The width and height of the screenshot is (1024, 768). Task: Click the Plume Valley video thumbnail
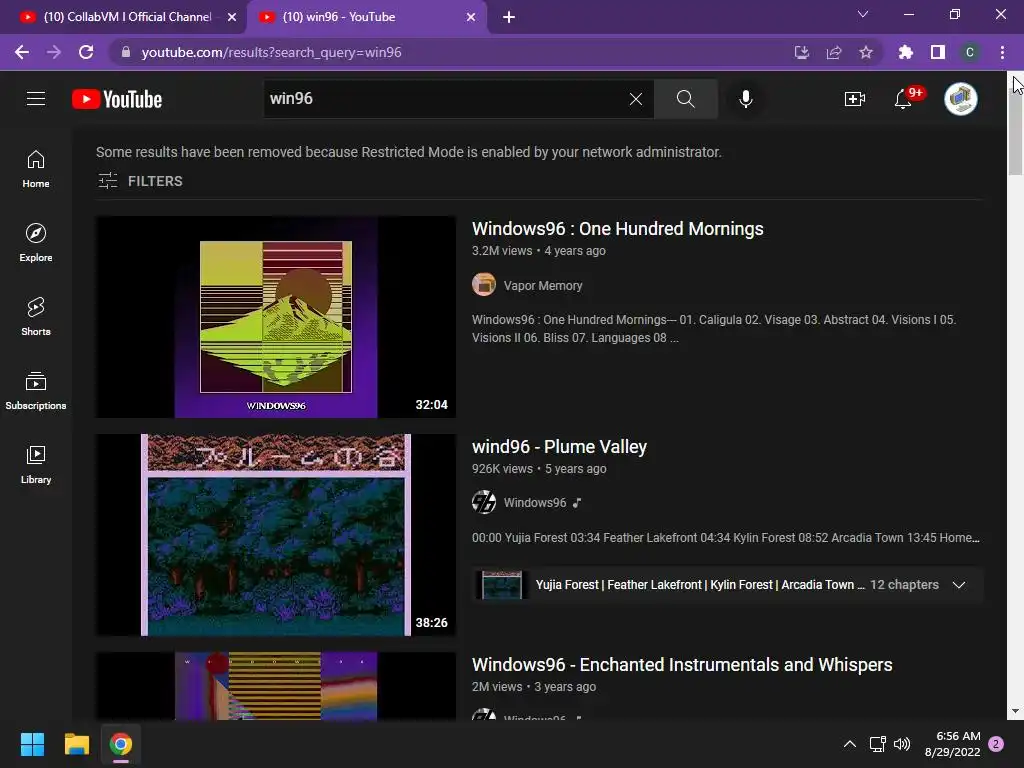(x=276, y=535)
